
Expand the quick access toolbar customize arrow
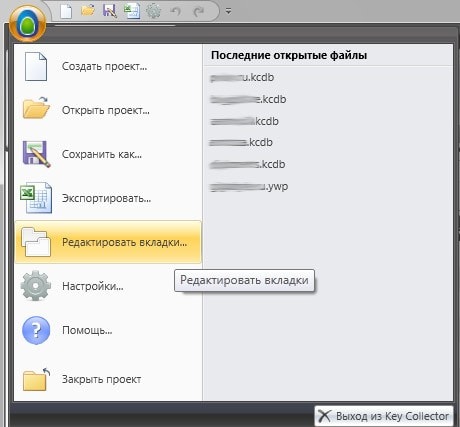pyautogui.click(x=228, y=11)
